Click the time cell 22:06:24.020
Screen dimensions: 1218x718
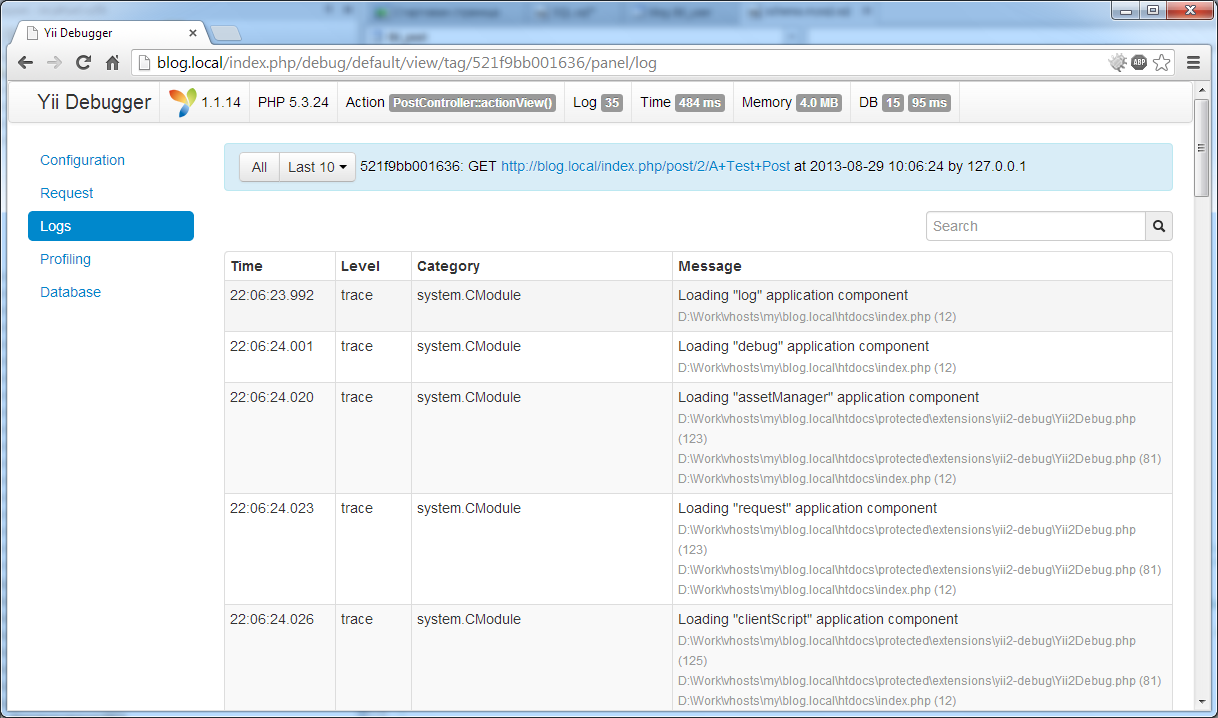click(x=272, y=397)
